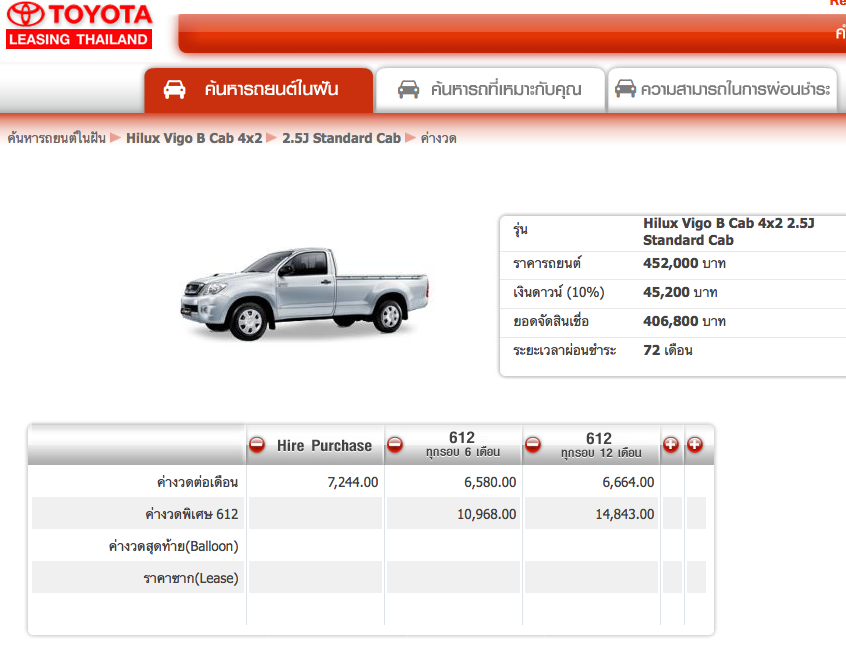Select เงินดาวน์ (10%) label
Screen dimensions: 846x648
pos(558,292)
